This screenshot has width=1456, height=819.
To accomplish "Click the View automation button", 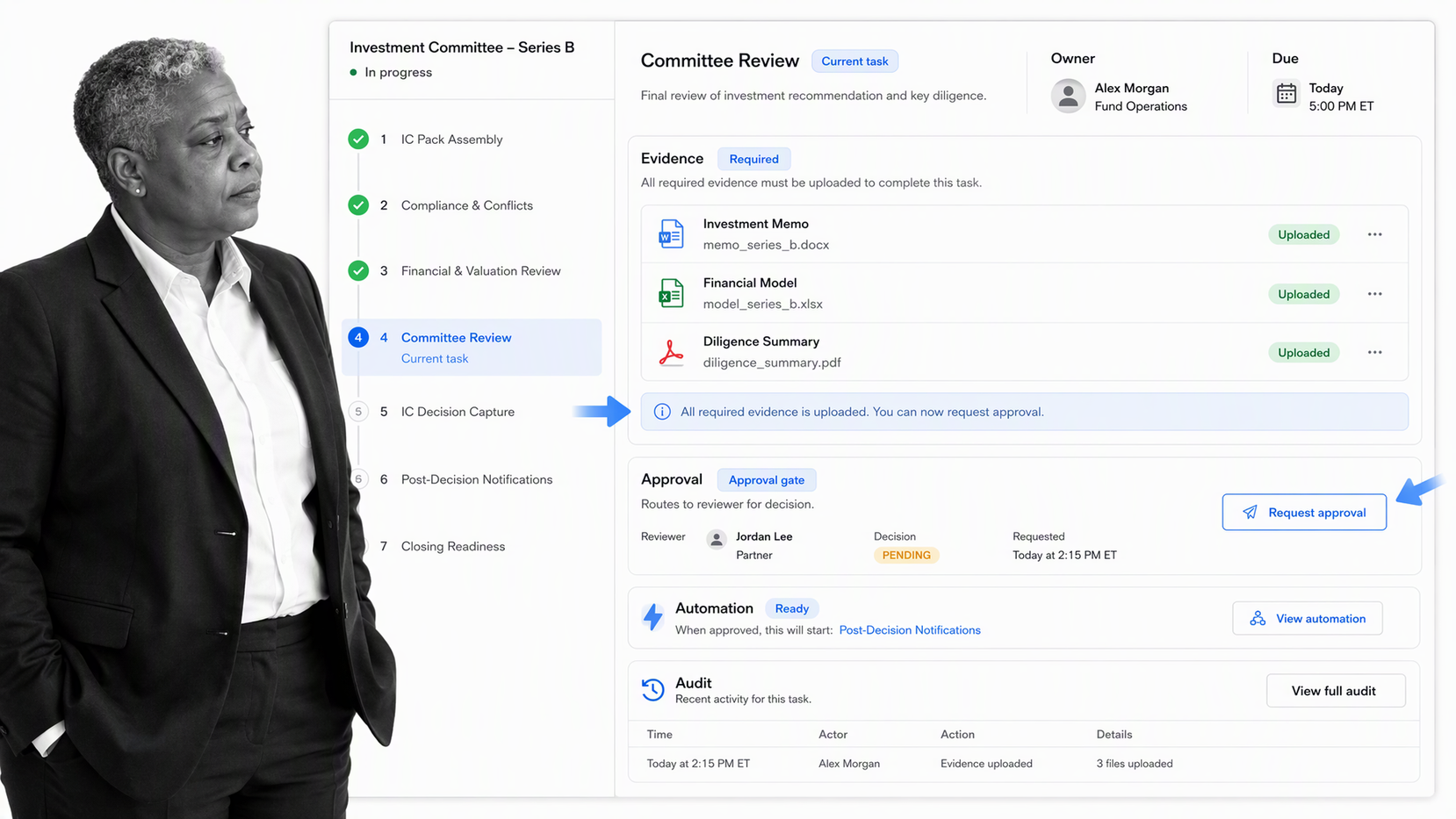I will (1308, 618).
